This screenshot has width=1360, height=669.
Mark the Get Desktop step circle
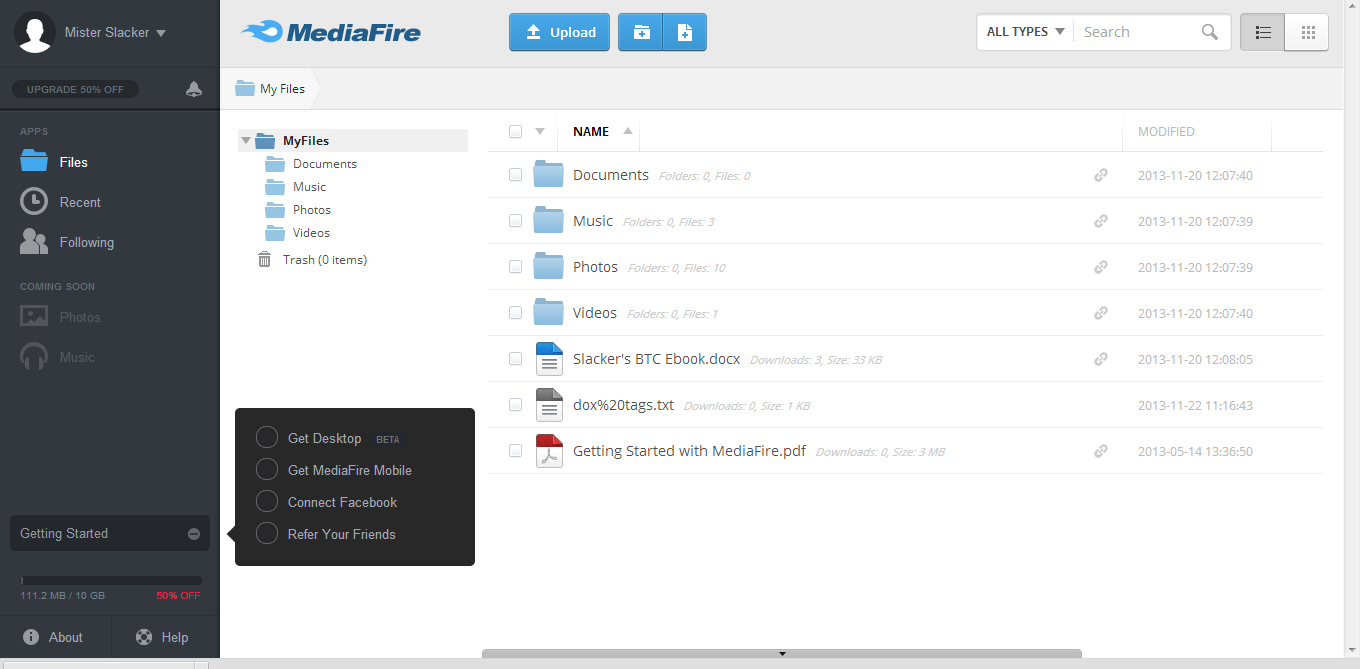tap(267, 437)
